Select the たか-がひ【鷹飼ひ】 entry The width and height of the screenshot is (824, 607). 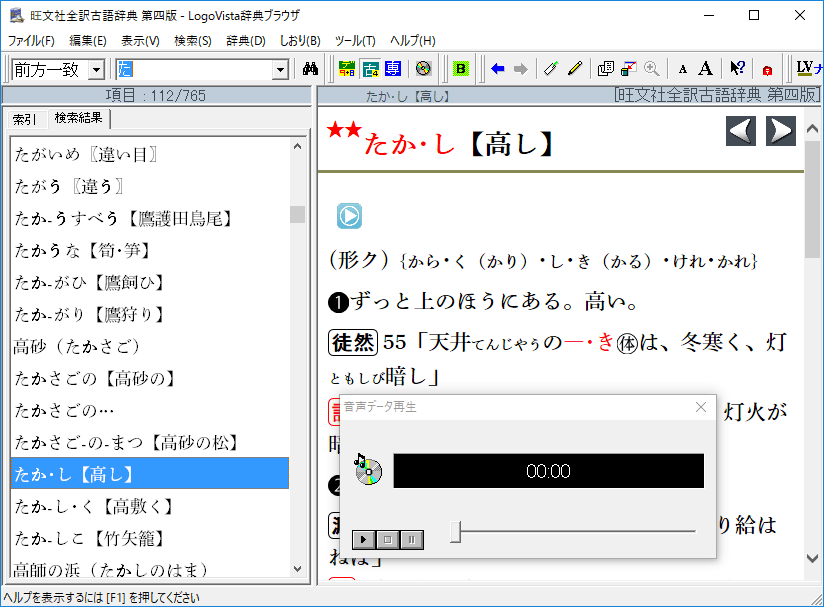(150, 283)
